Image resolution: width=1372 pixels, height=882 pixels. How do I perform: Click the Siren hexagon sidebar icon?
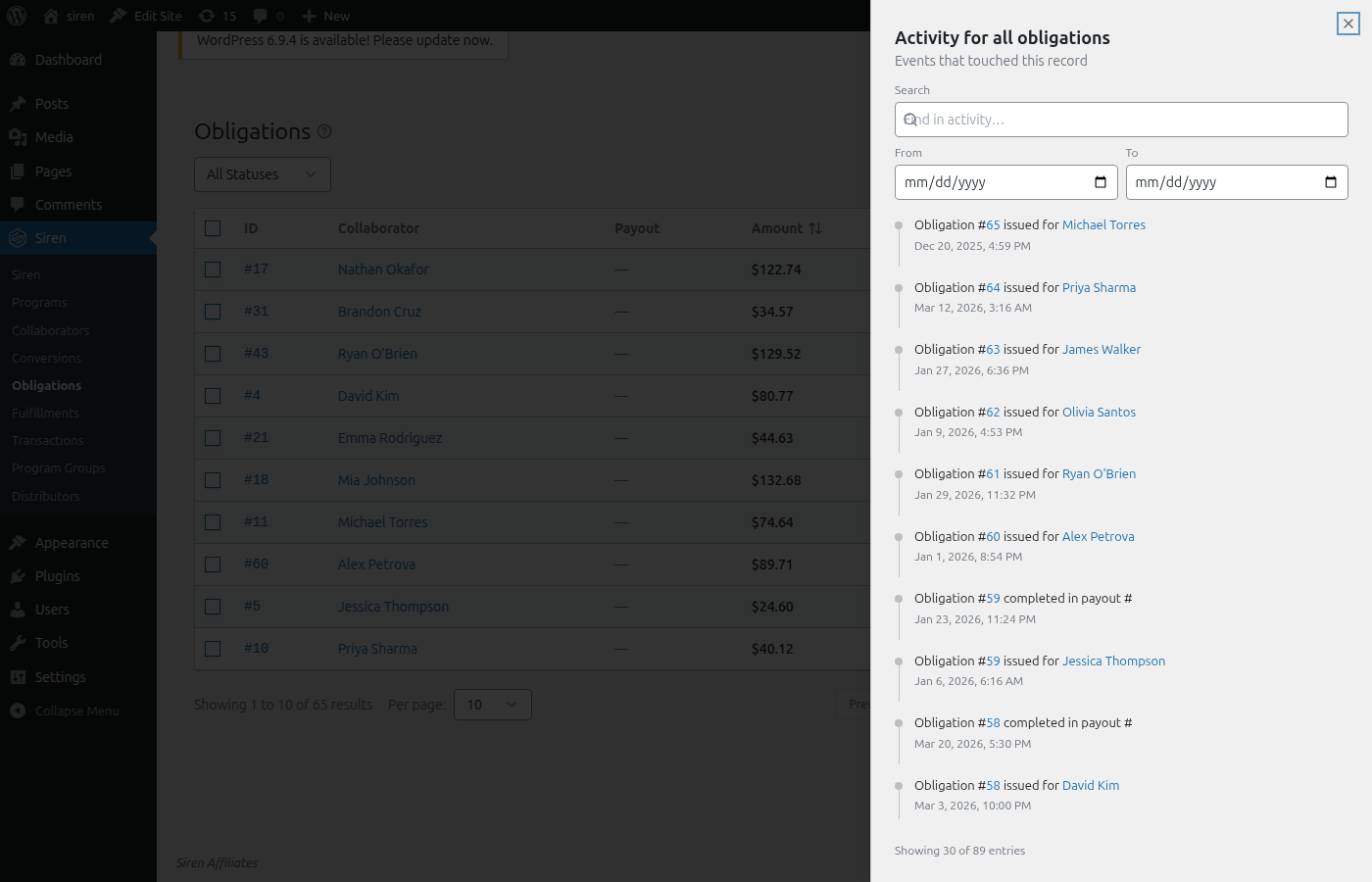click(20, 237)
